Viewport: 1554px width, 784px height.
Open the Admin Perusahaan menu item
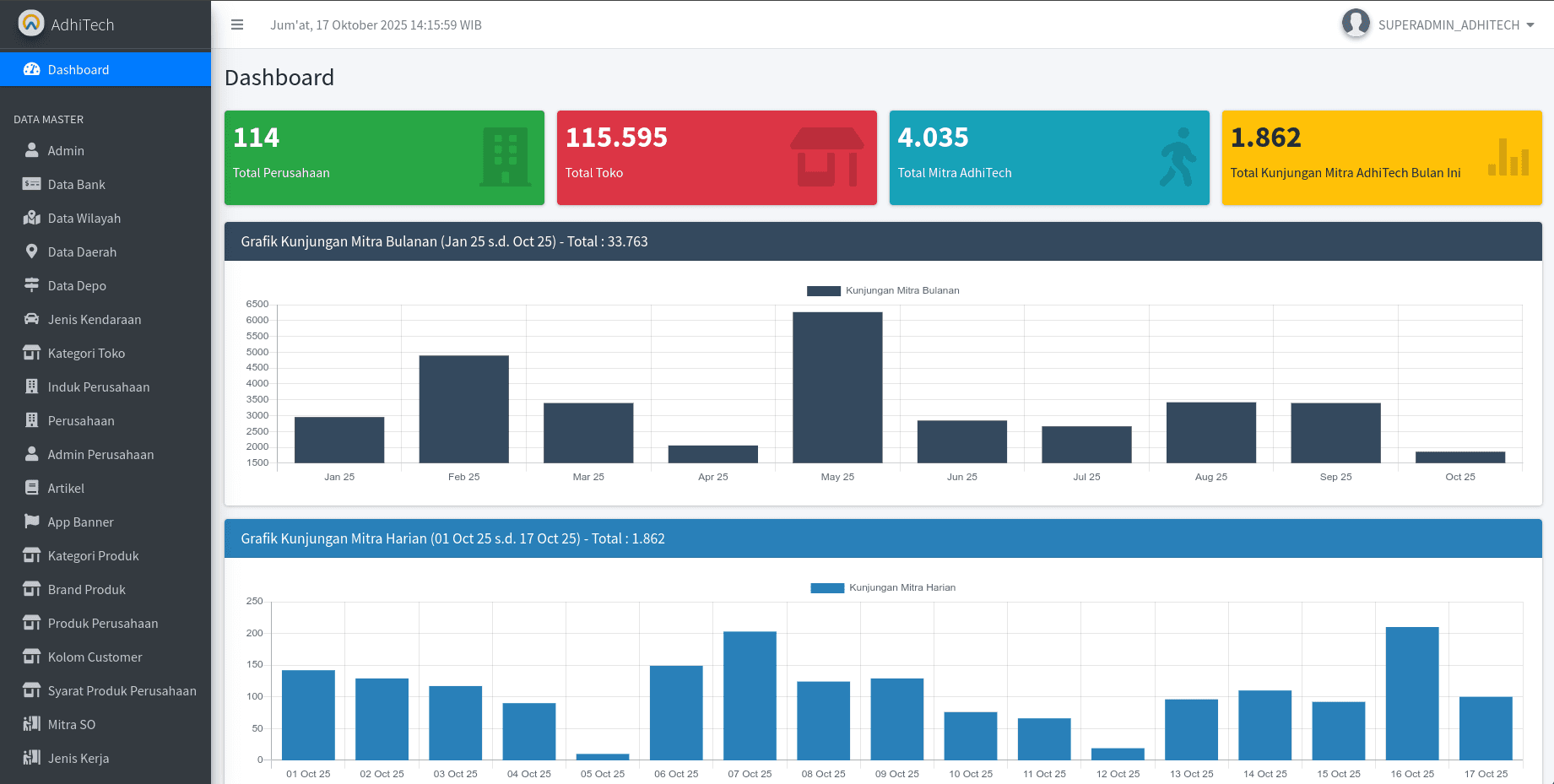106,454
